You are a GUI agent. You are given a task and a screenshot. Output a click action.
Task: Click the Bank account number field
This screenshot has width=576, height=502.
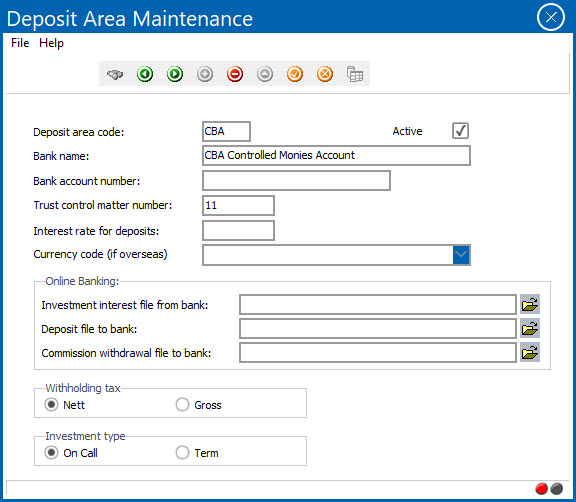pos(296,180)
